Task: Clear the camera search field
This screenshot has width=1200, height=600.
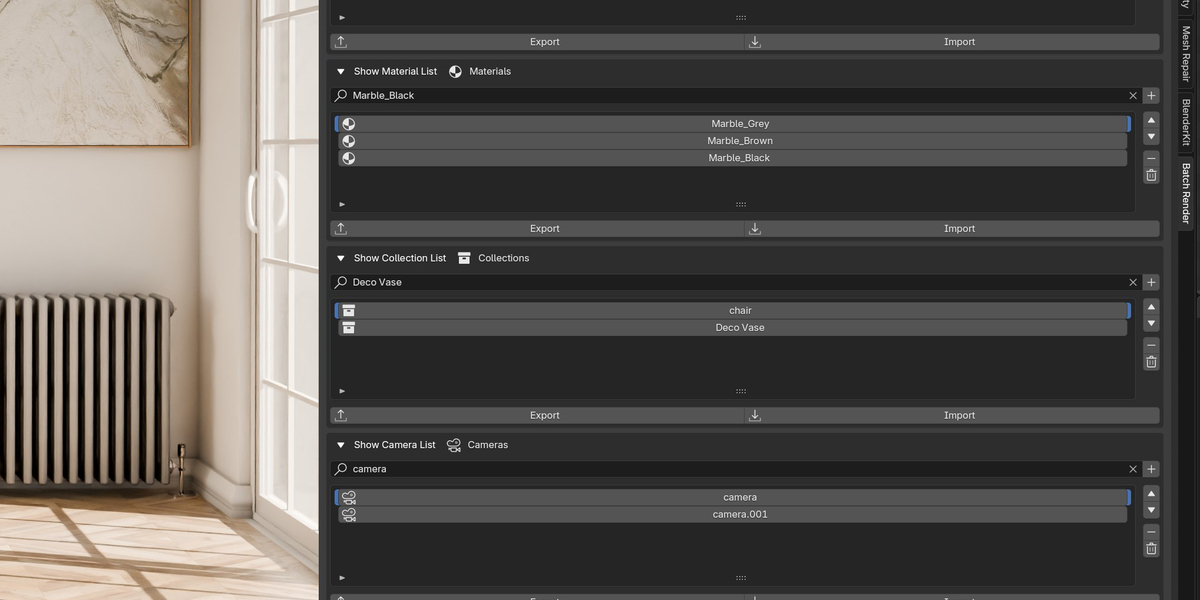Action: (1133, 469)
